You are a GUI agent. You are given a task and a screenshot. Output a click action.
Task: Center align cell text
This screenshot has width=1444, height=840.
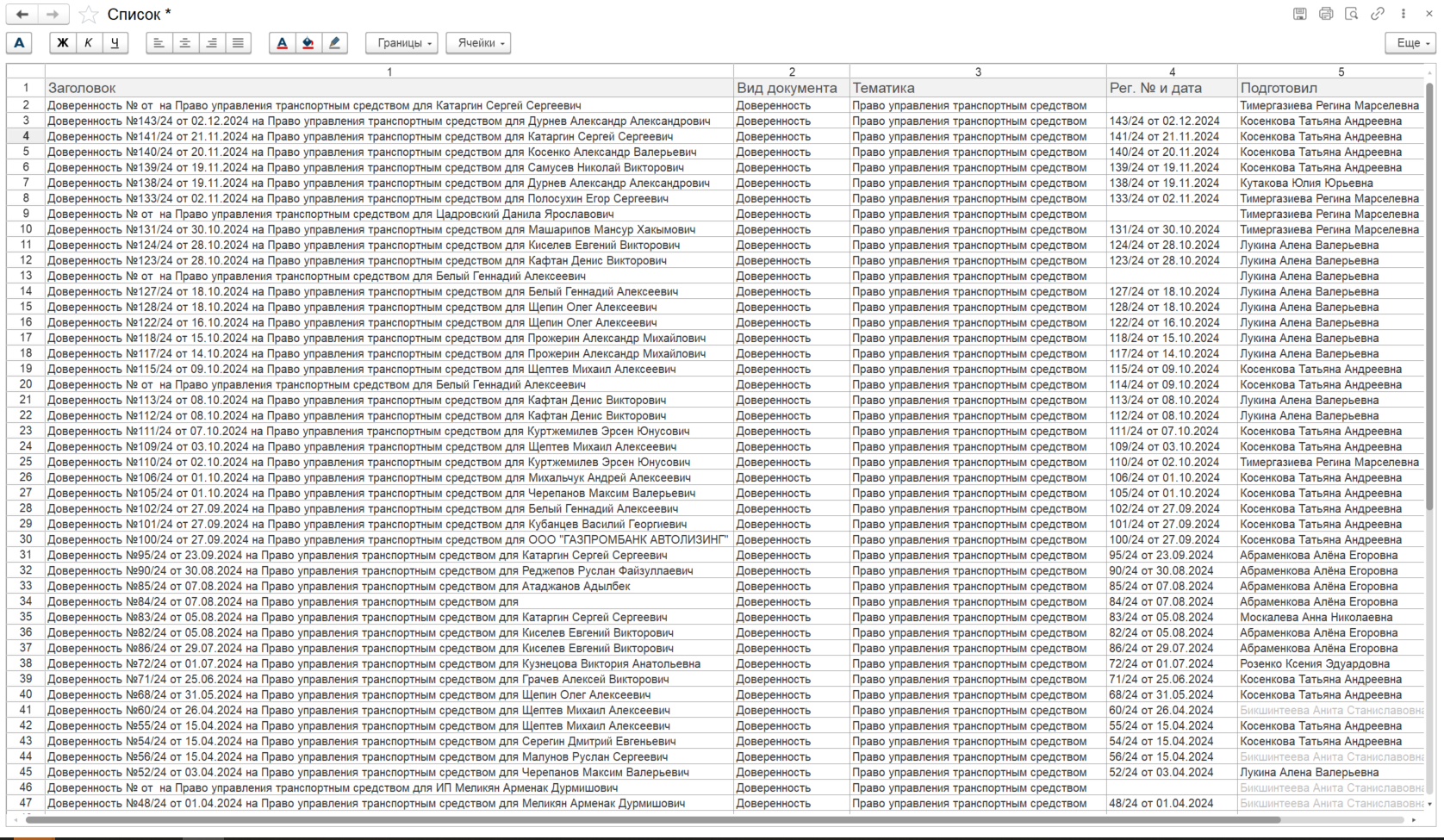point(185,43)
